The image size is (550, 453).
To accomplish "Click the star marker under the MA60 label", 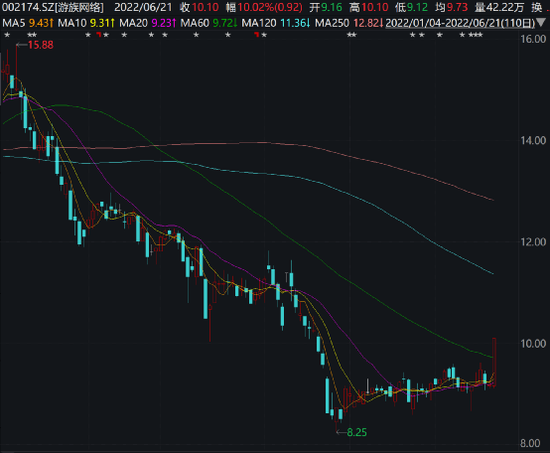I will [196, 35].
